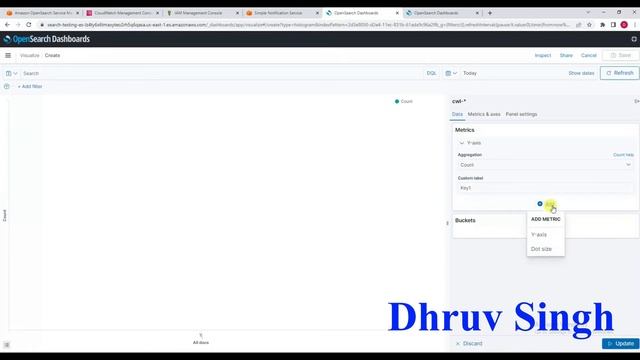Click the filter options icon left of Add filter
Screen dimensions: 640x360
coord(7,87)
